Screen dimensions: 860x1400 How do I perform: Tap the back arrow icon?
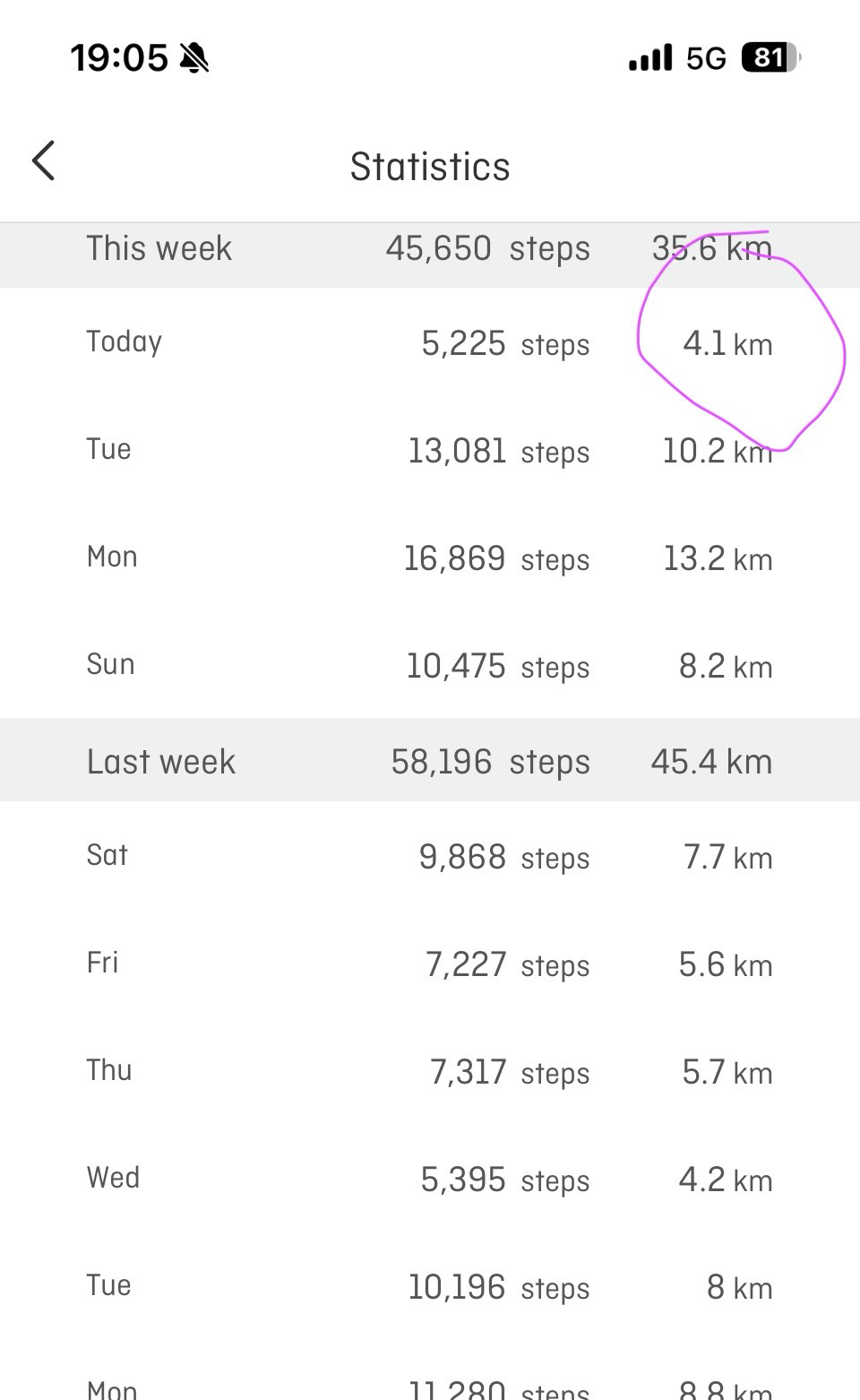tap(43, 161)
